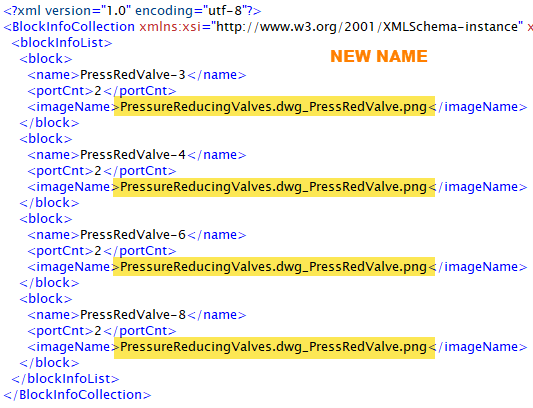Click the name PressRedValve-4
This screenshot has width=533, height=408.
(x=133, y=155)
